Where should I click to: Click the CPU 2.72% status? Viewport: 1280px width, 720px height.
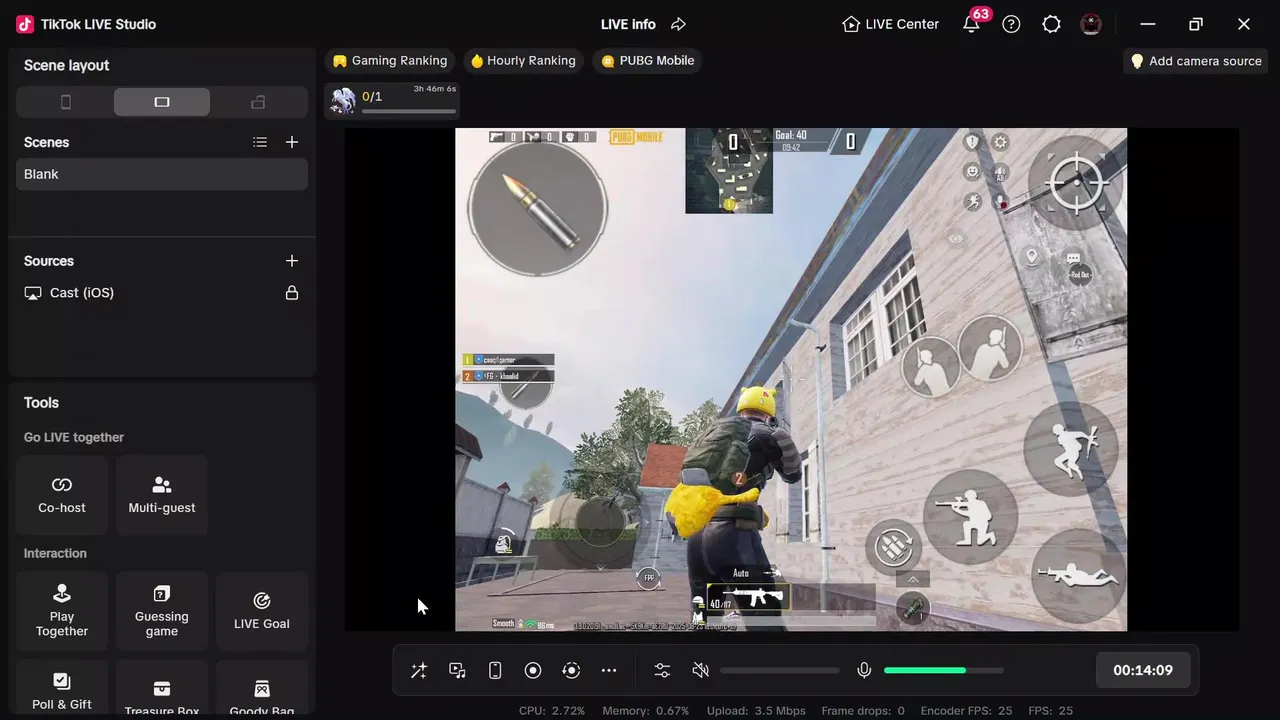(x=552, y=711)
